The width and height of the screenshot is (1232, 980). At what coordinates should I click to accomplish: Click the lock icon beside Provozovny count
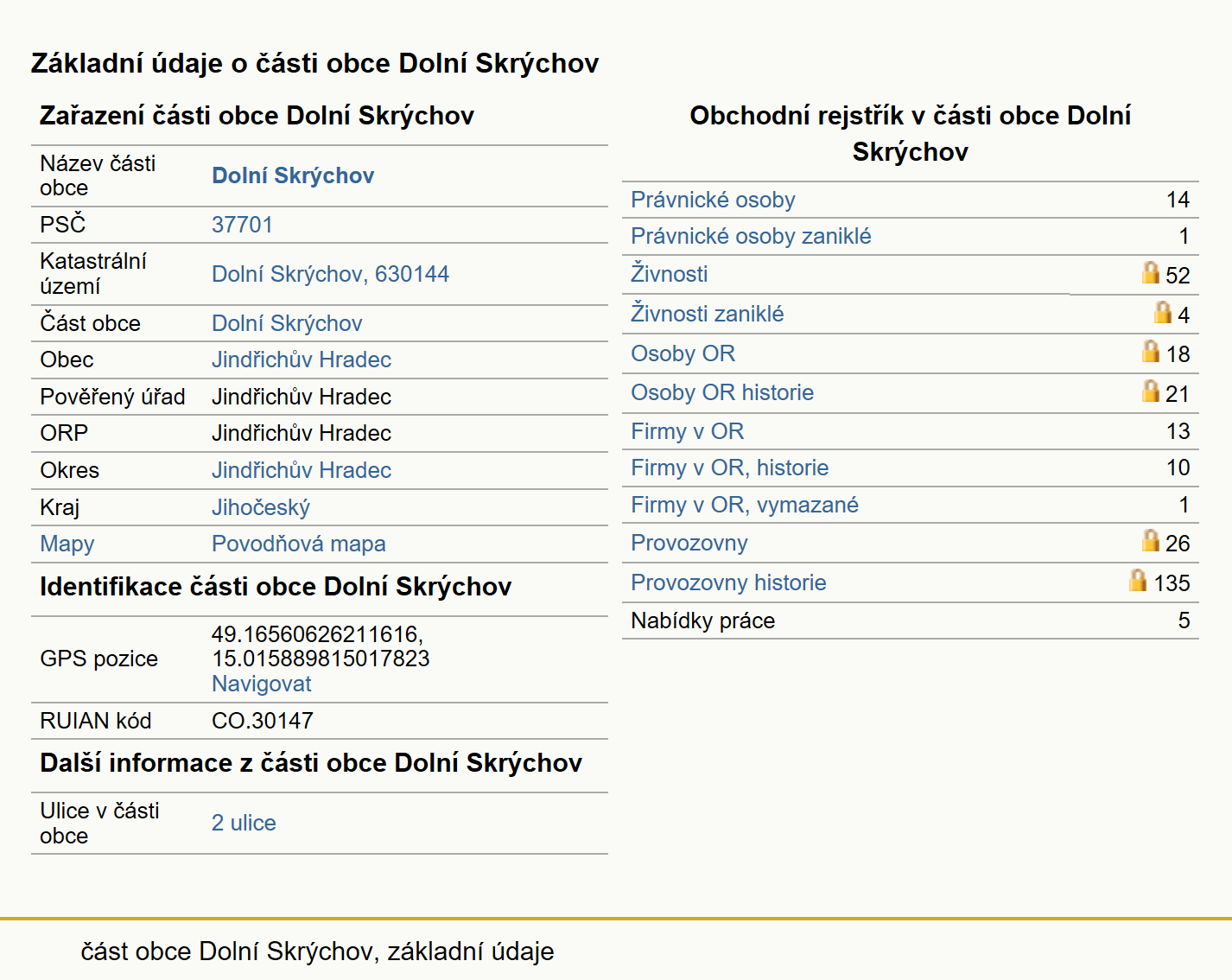[x=1150, y=541]
